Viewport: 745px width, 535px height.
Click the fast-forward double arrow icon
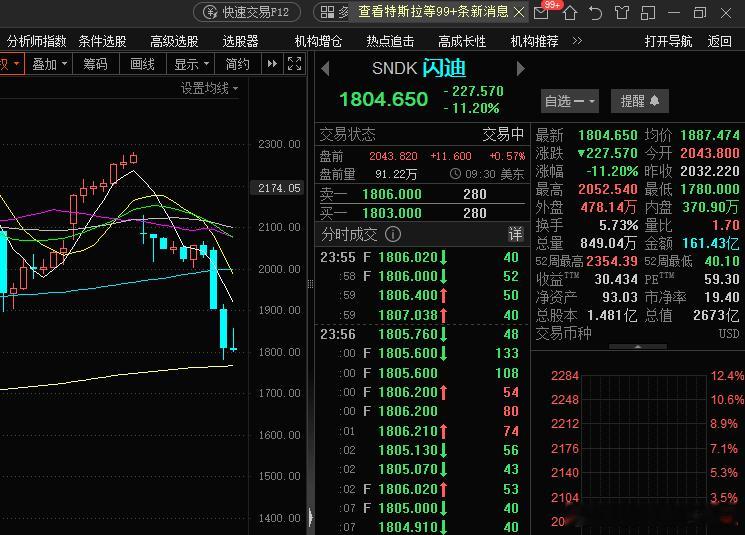[x=272, y=64]
